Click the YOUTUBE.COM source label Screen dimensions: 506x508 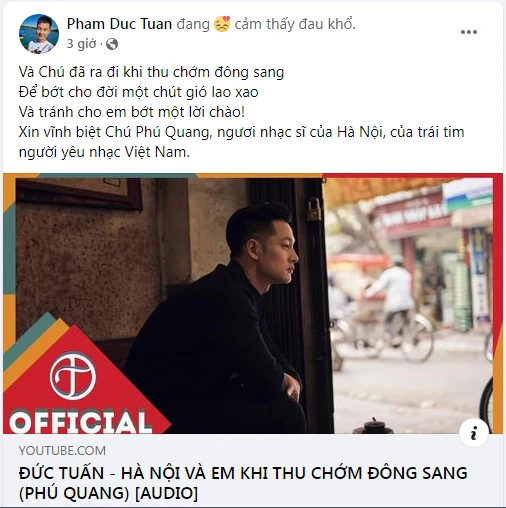point(62,451)
